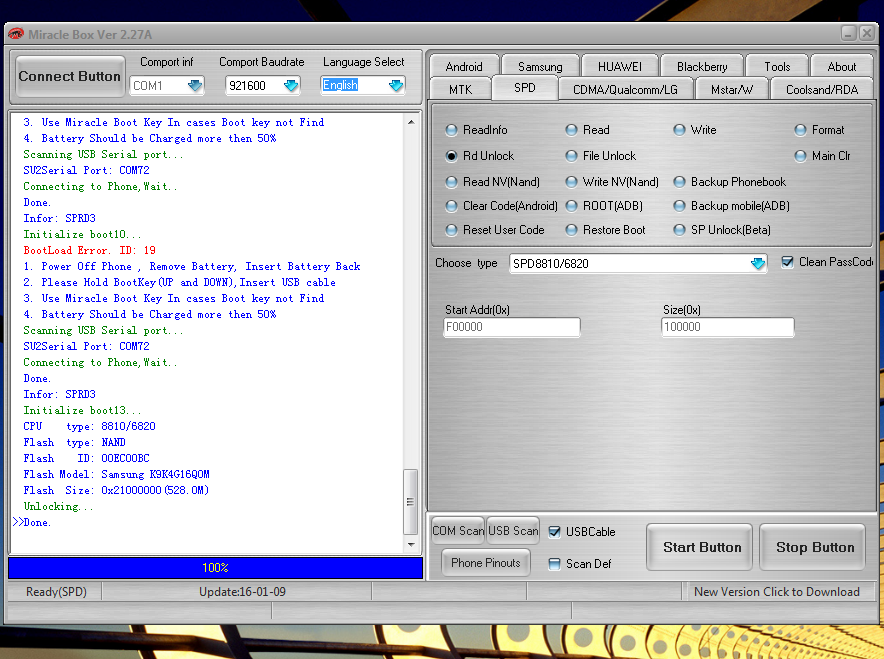Select Backup Phonebook radio option
Image resolution: width=884 pixels, height=659 pixels.
pos(679,182)
